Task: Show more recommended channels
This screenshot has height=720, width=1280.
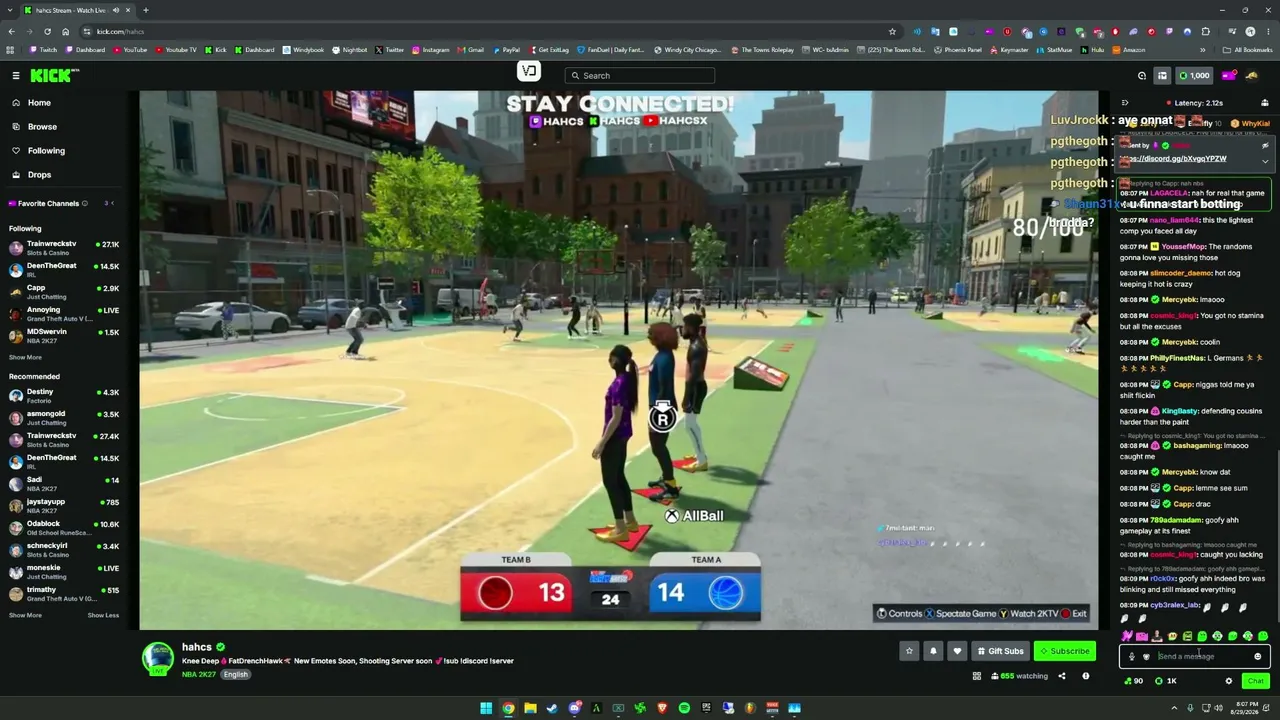Action: (x=25, y=615)
